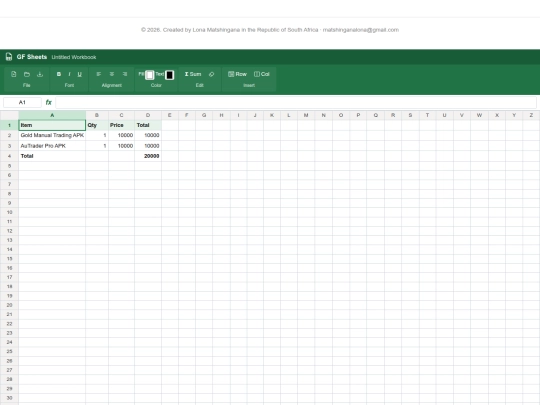Select the Item header cell

click(x=52, y=125)
